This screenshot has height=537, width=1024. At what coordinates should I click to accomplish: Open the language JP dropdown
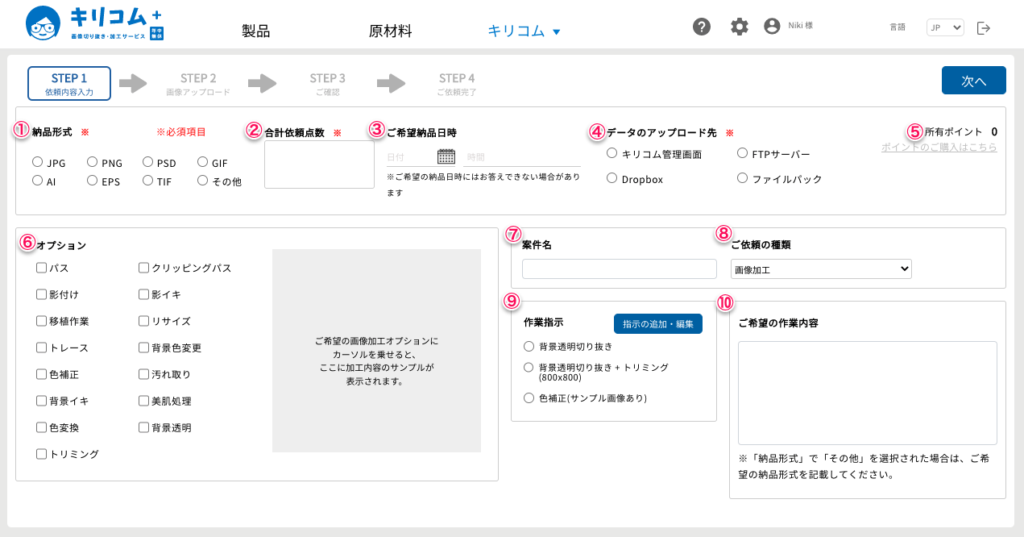tap(944, 28)
